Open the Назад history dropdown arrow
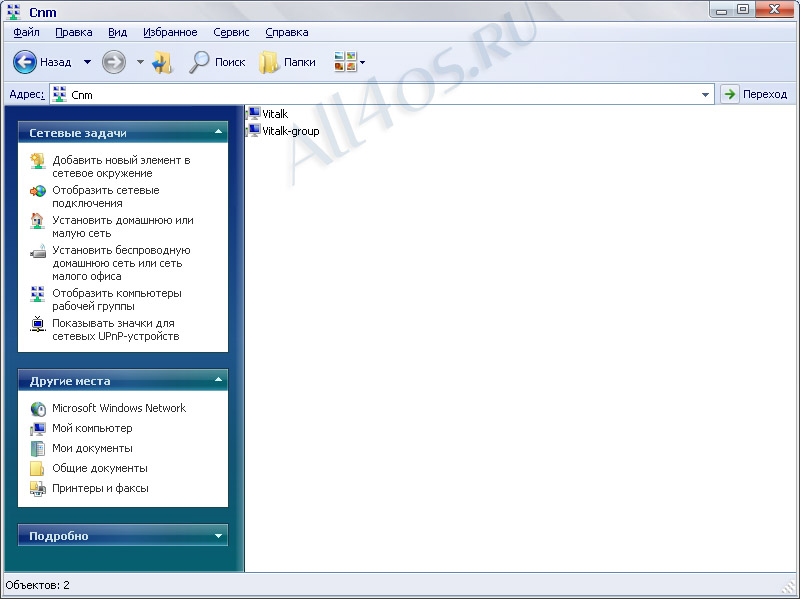The width and height of the screenshot is (800, 599). [87, 62]
